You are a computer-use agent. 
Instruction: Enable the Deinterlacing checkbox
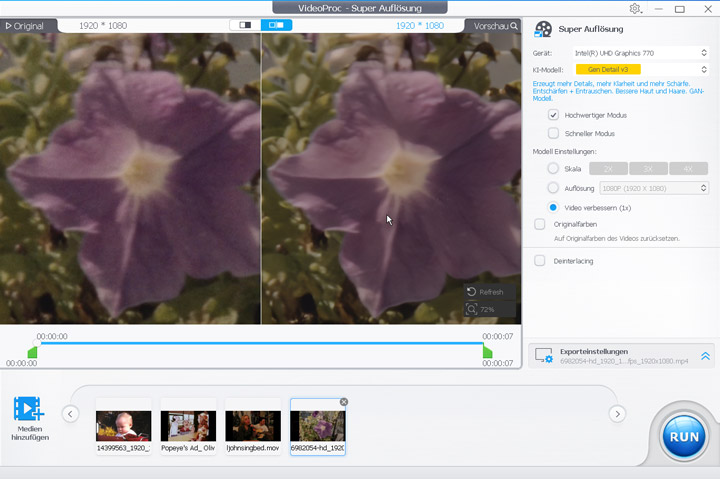(x=540, y=261)
